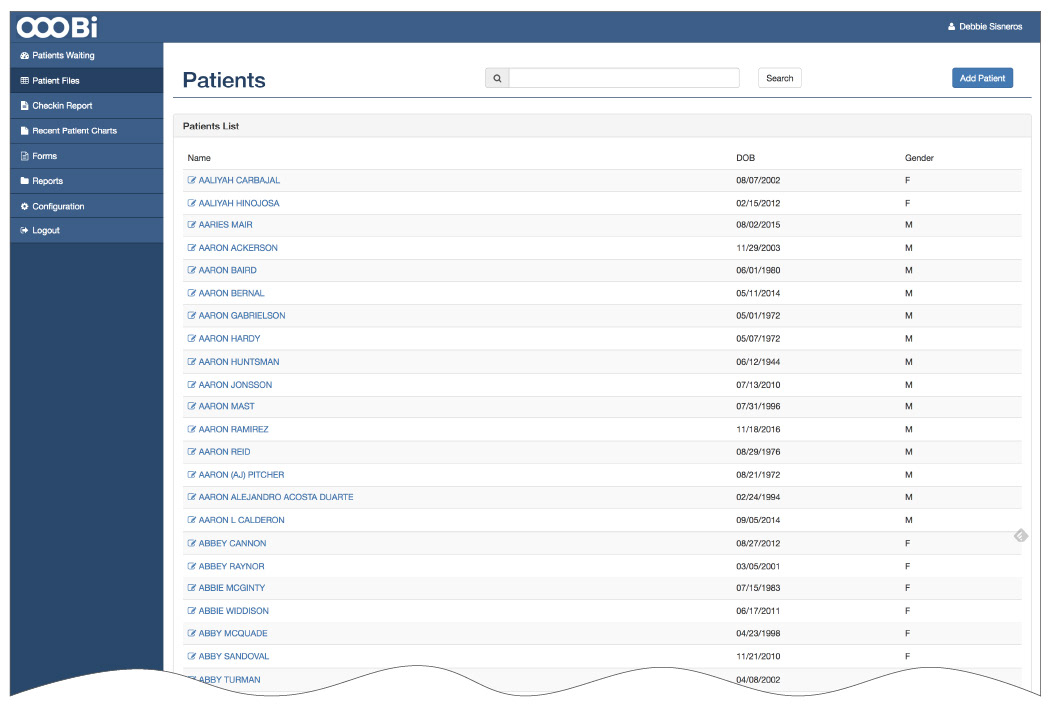The height and width of the screenshot is (710, 1051).
Task: Click the Forms sidebar icon
Action: 25,156
